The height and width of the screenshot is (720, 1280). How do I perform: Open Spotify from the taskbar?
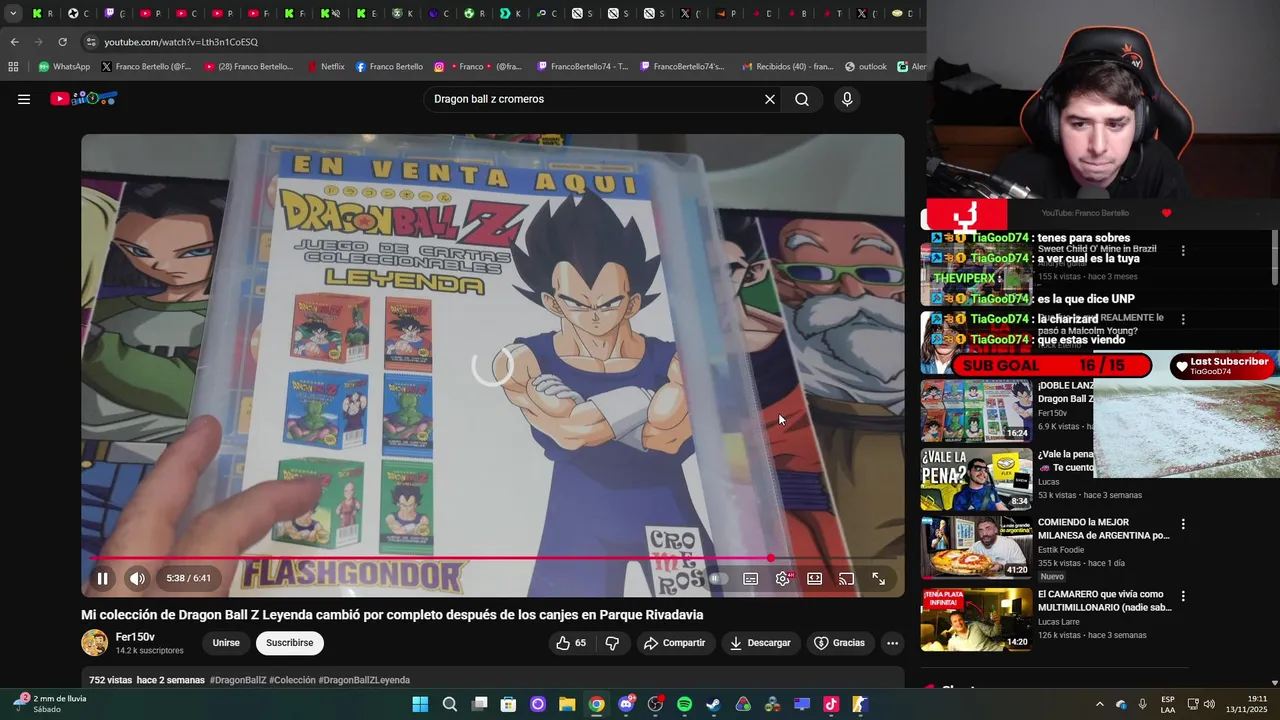(684, 704)
